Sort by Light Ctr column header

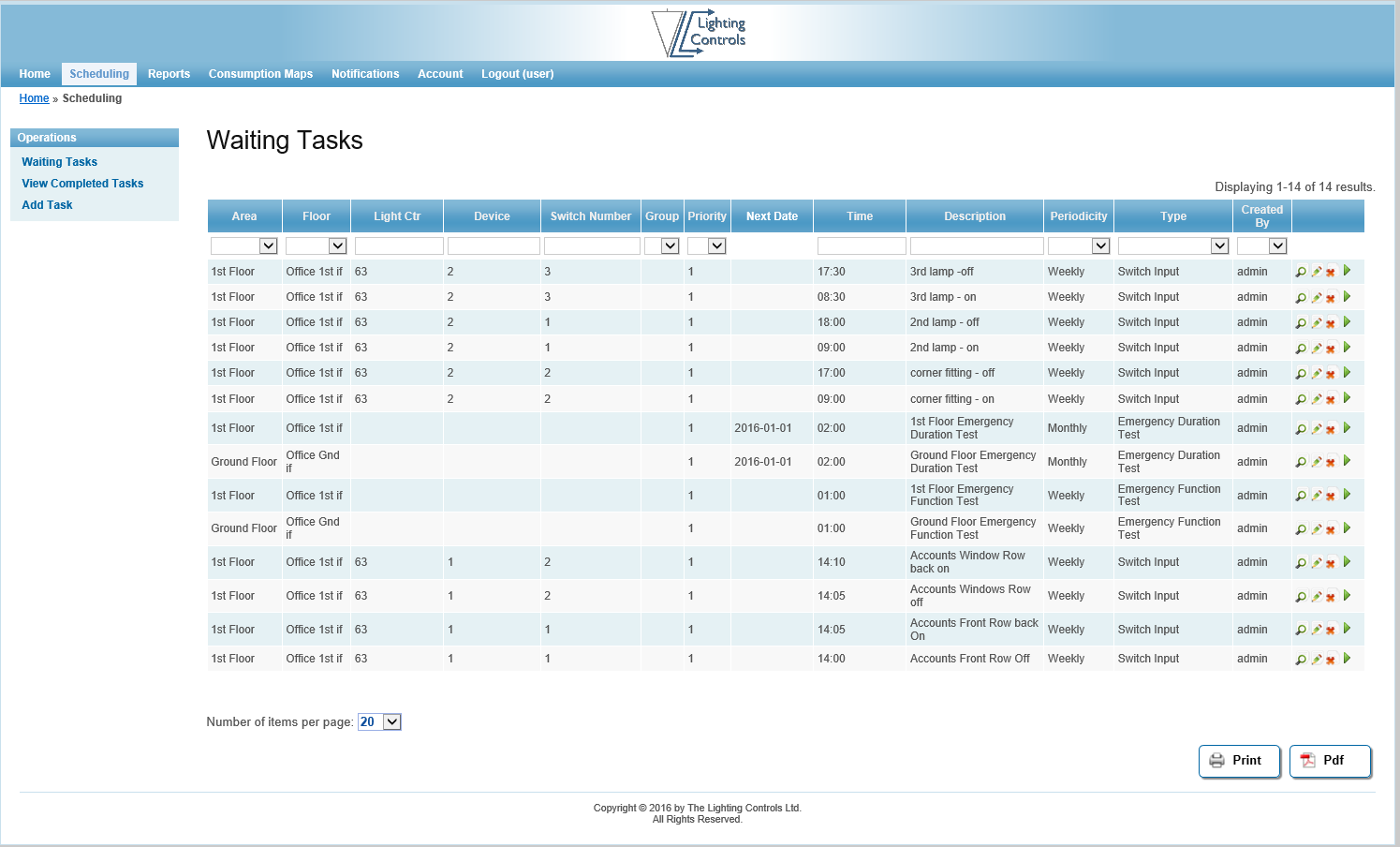tap(397, 216)
